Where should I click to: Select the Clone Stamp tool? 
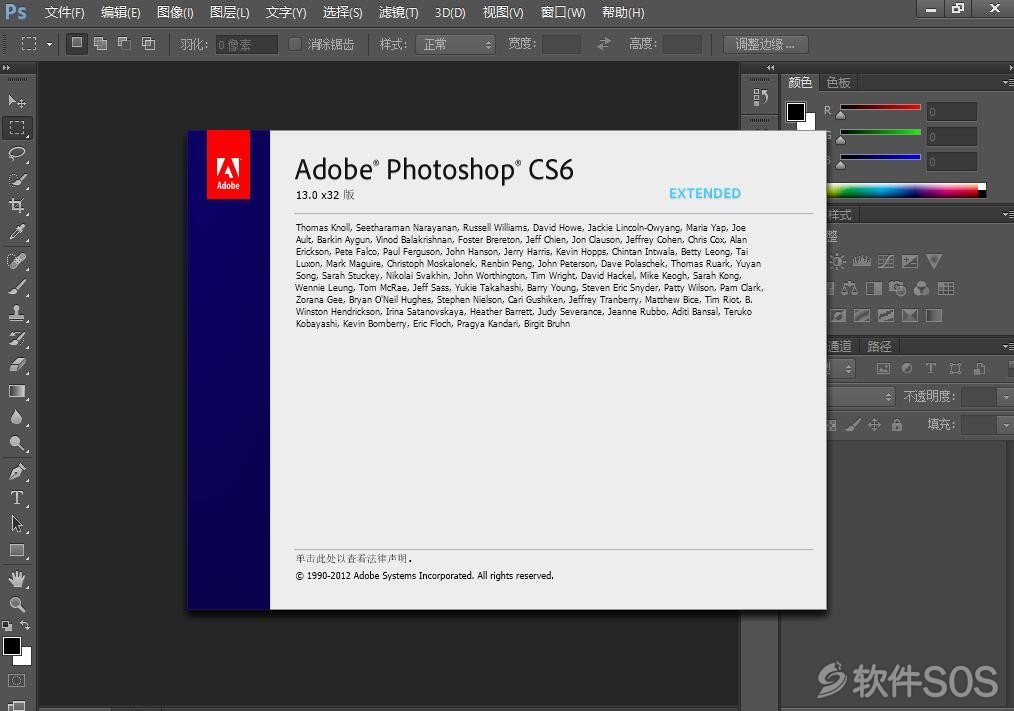pos(17,313)
